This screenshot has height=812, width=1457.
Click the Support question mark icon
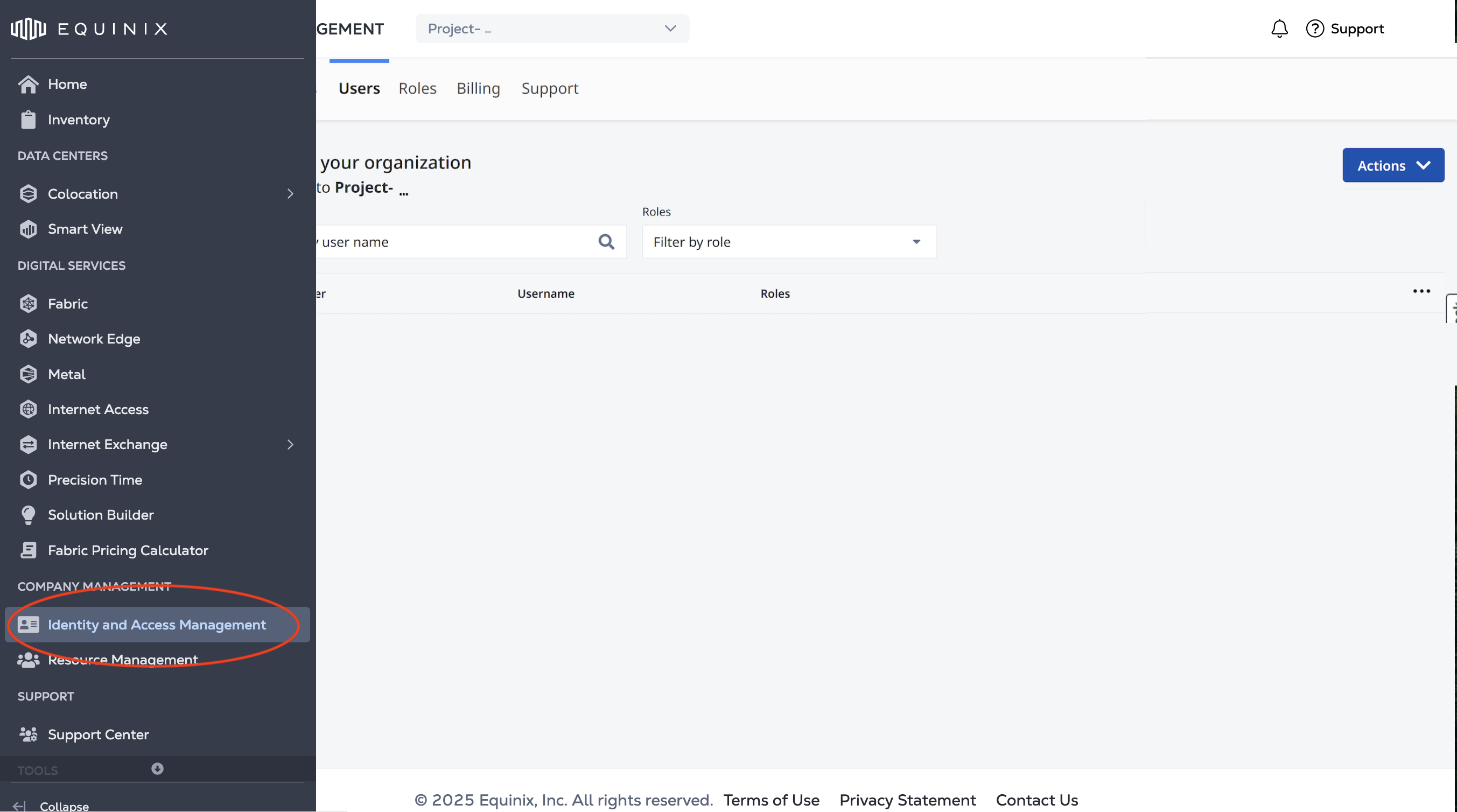(1315, 29)
